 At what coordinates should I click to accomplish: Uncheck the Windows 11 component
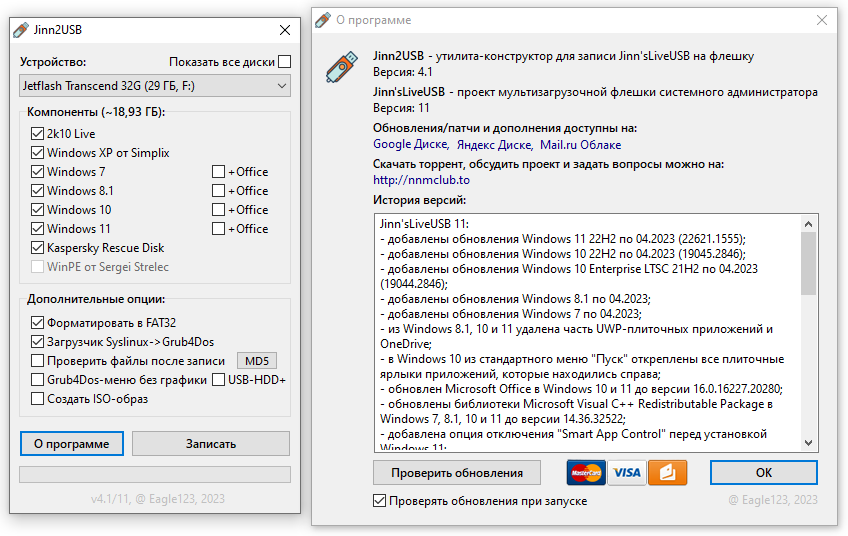tap(37, 228)
